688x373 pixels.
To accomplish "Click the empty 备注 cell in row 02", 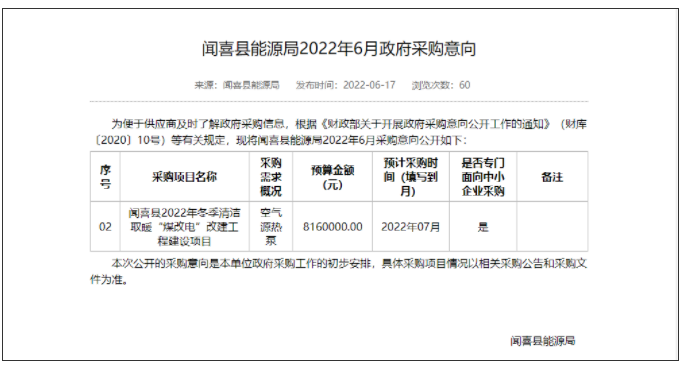I will tap(552, 227).
